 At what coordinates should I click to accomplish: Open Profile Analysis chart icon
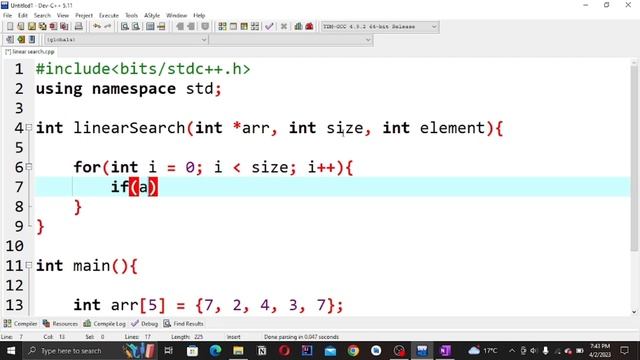(298, 27)
